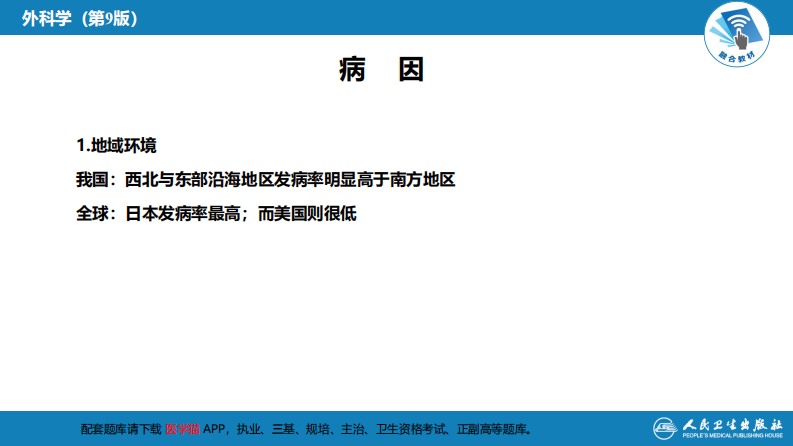Image resolution: width=793 pixels, height=446 pixels.
Task: Click the 人民卫生出版社 calligraphy text
Action: pos(732,425)
